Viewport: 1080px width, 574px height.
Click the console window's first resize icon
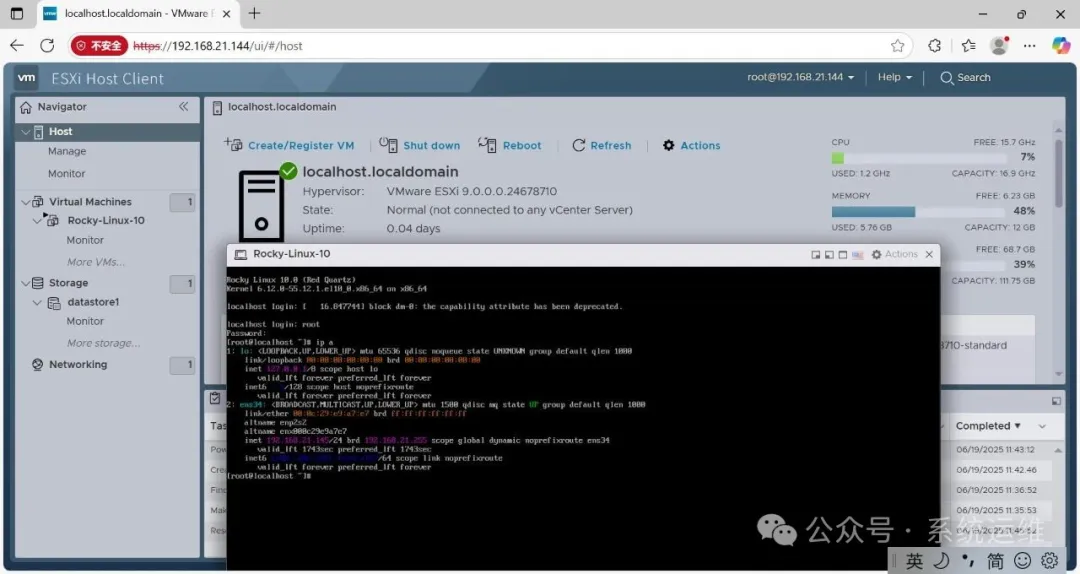[816, 255]
